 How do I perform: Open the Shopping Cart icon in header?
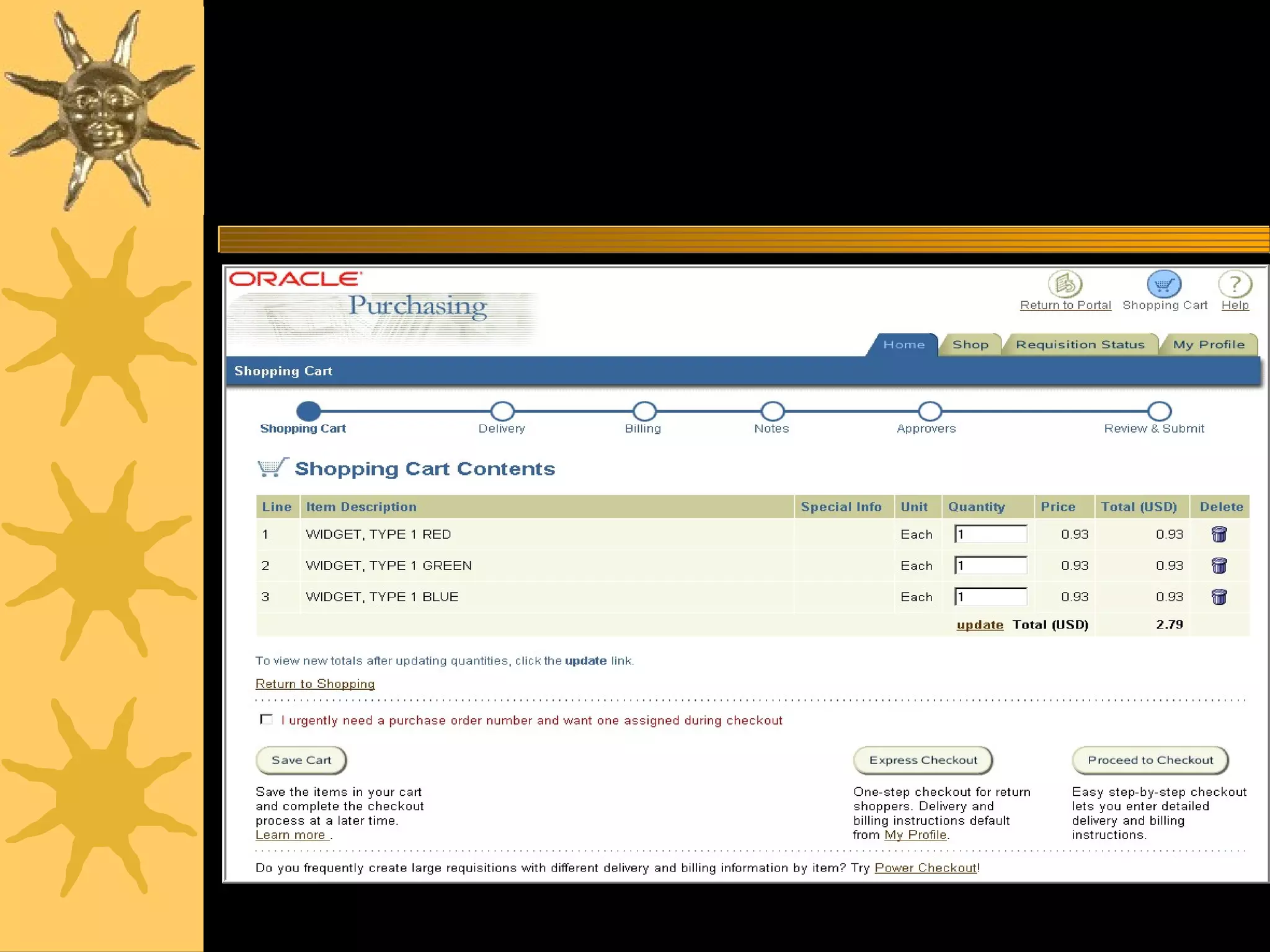point(1164,284)
